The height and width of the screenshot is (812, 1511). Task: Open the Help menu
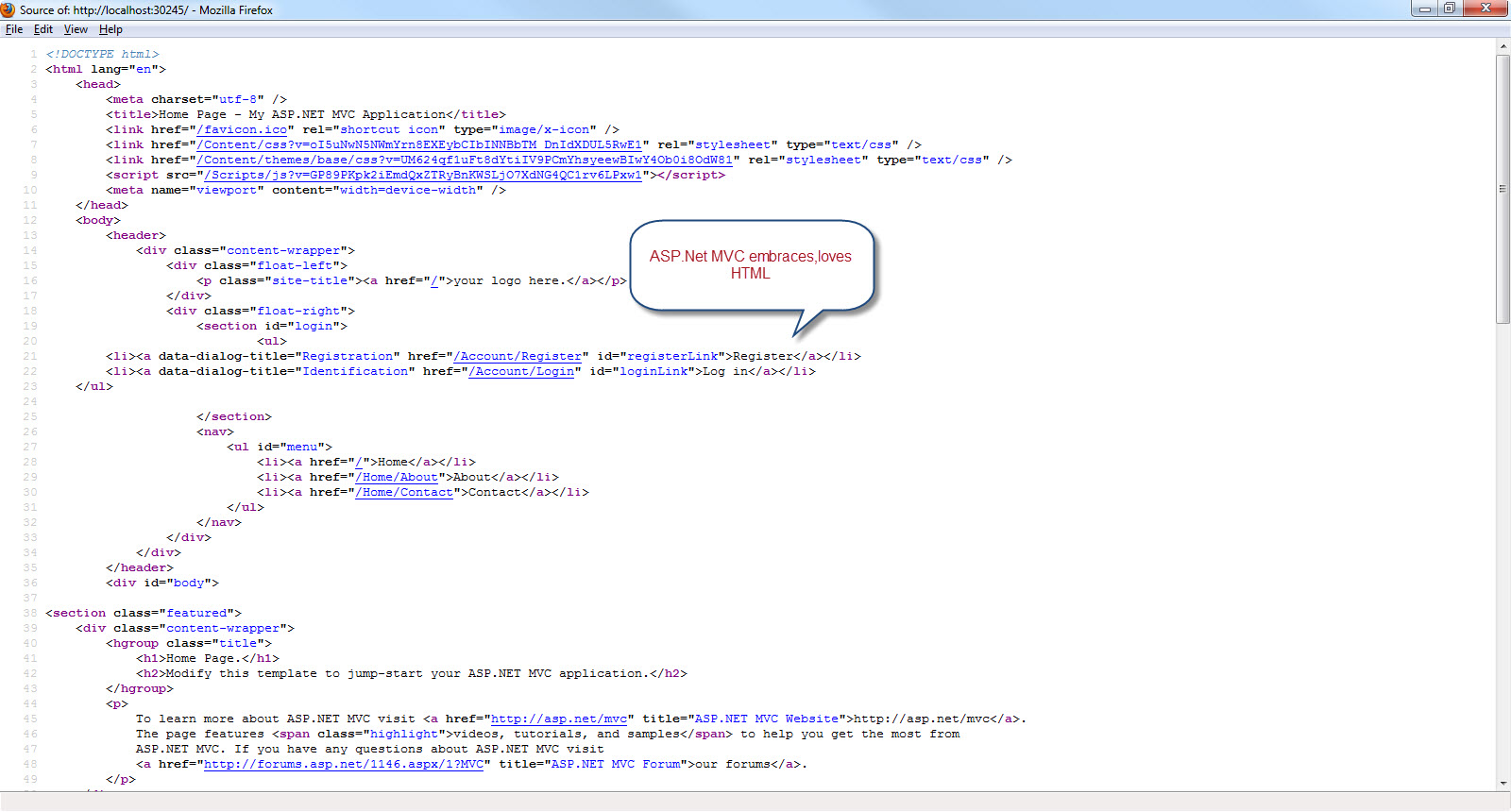point(110,29)
